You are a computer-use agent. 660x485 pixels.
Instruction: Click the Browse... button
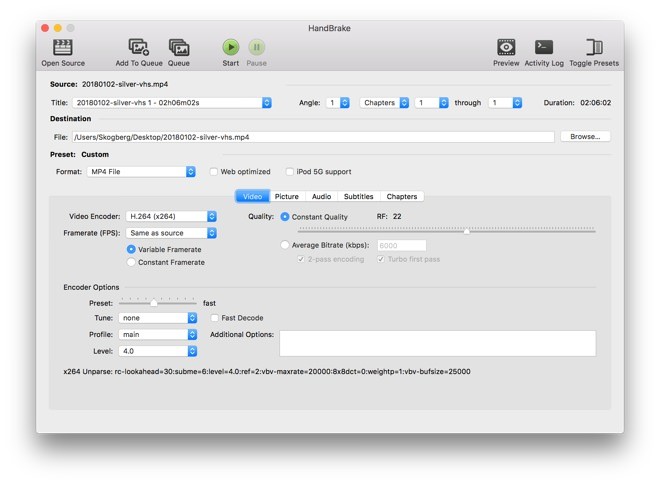pyautogui.click(x=585, y=137)
